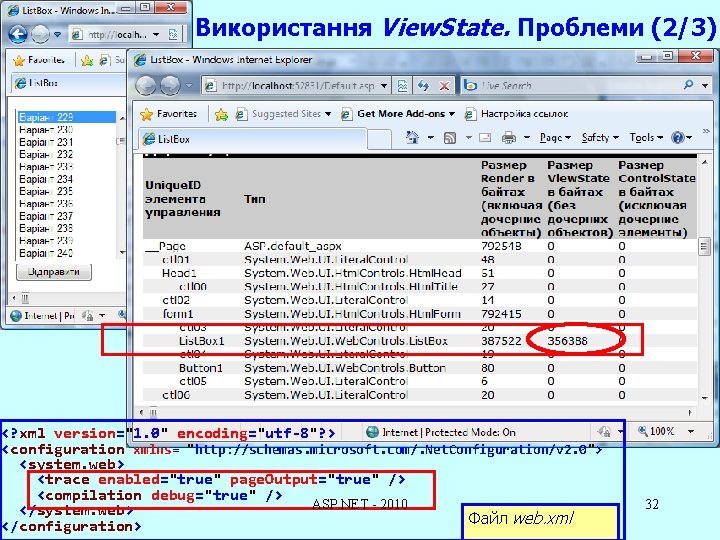Expand front address bar dropdown arrow

point(384,86)
